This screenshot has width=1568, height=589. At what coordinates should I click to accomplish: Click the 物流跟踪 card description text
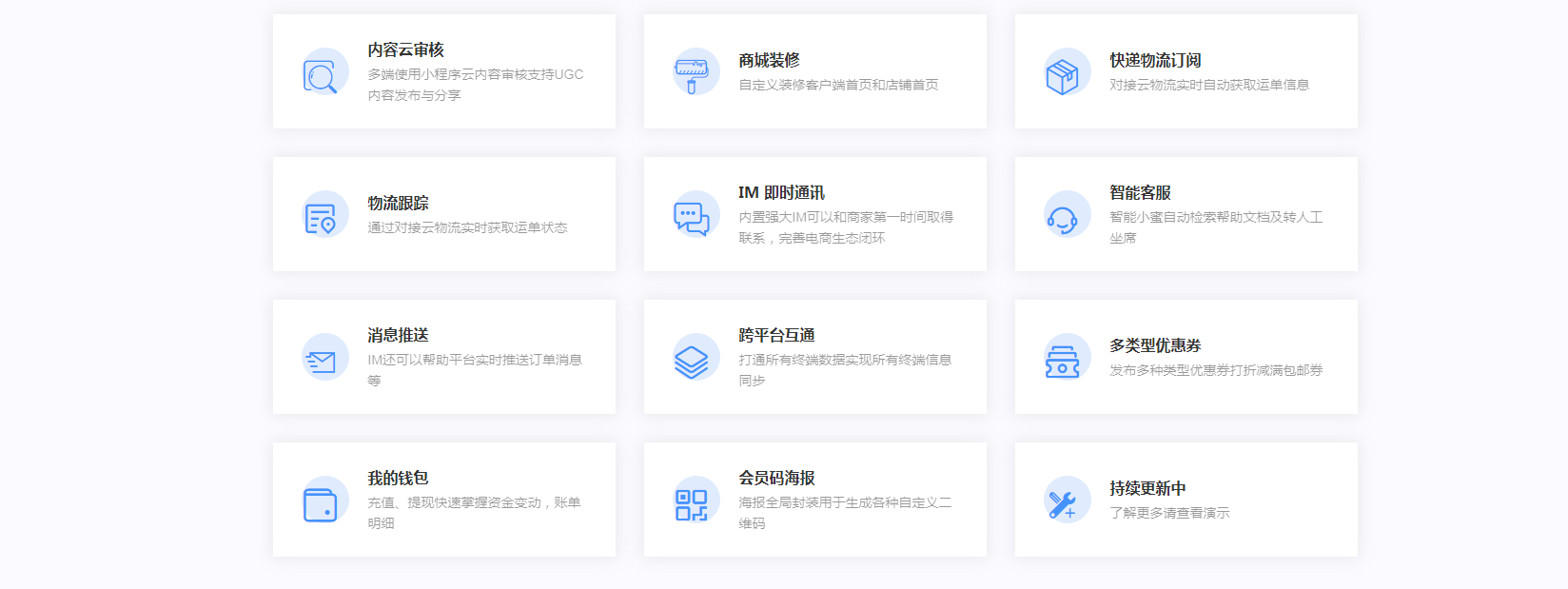click(x=467, y=227)
